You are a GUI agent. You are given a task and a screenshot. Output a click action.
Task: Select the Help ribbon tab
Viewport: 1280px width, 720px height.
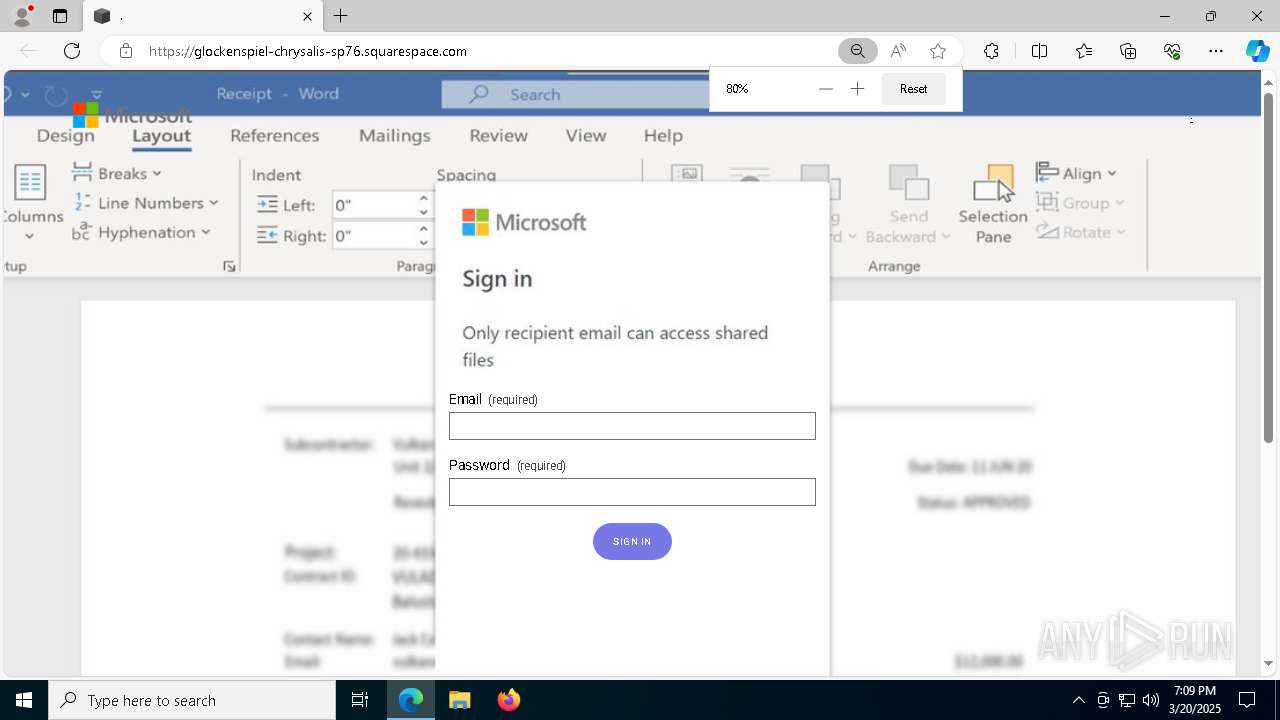(663, 136)
